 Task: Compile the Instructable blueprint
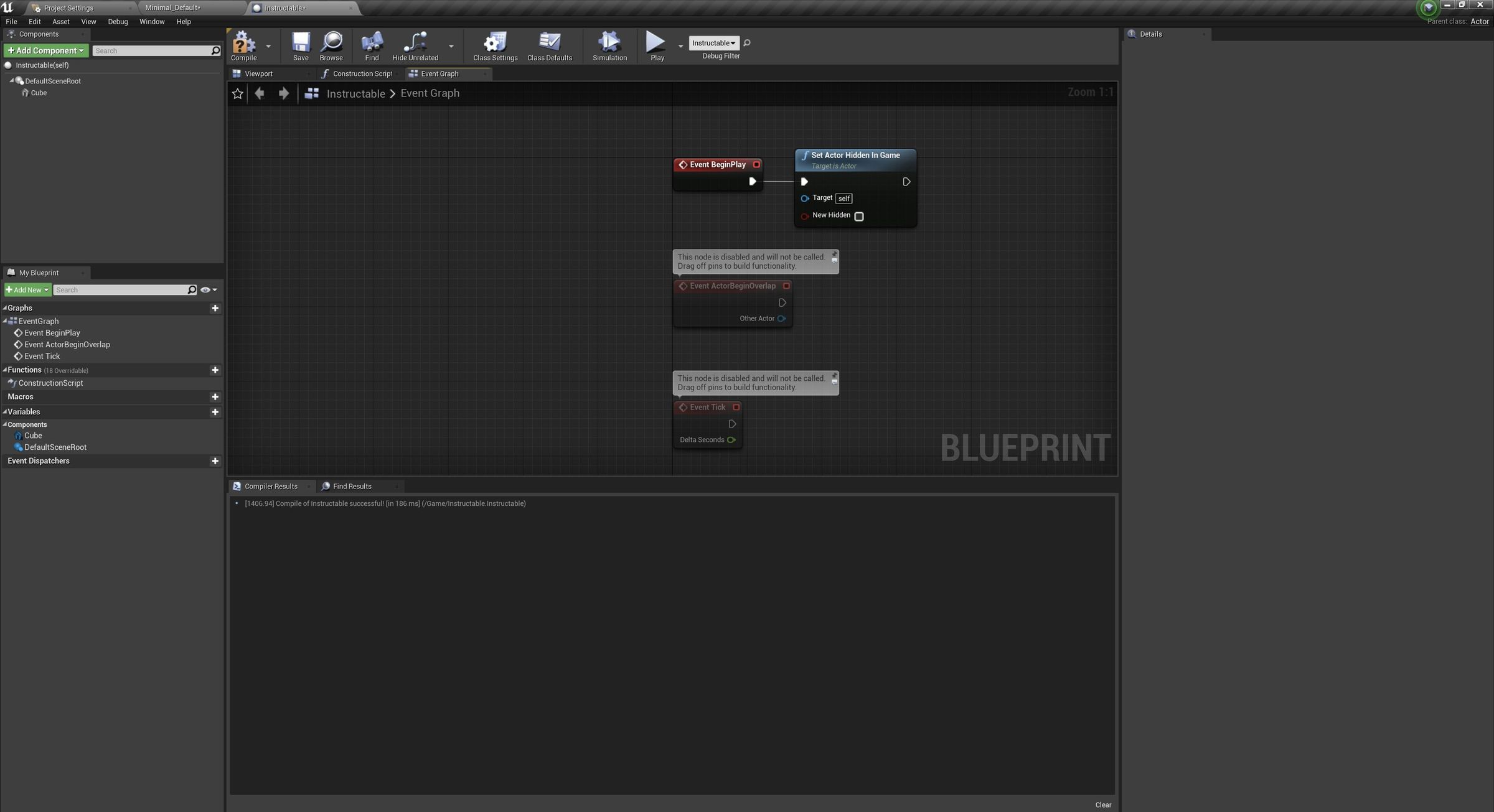[243, 46]
